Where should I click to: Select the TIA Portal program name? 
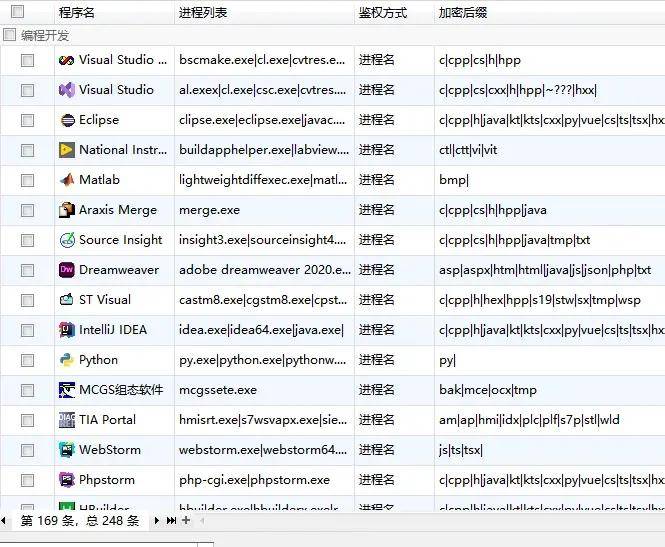(107, 419)
